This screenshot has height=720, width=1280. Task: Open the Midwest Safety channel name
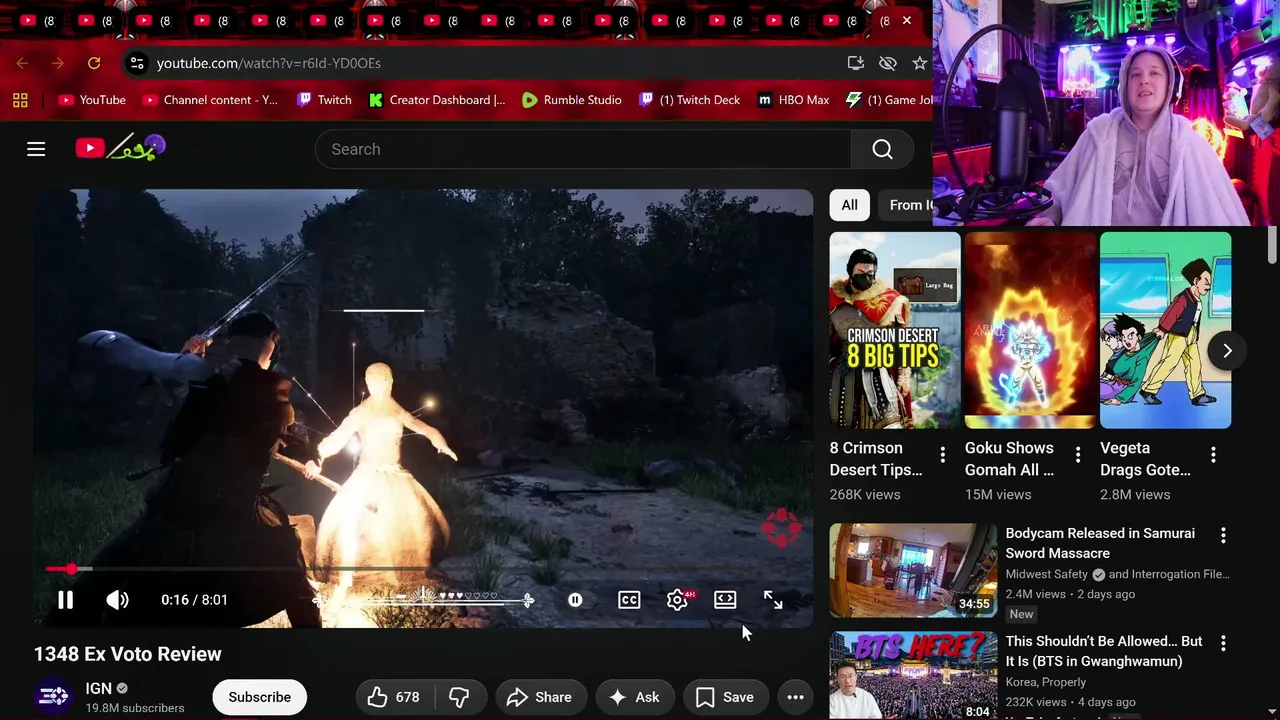(1047, 574)
